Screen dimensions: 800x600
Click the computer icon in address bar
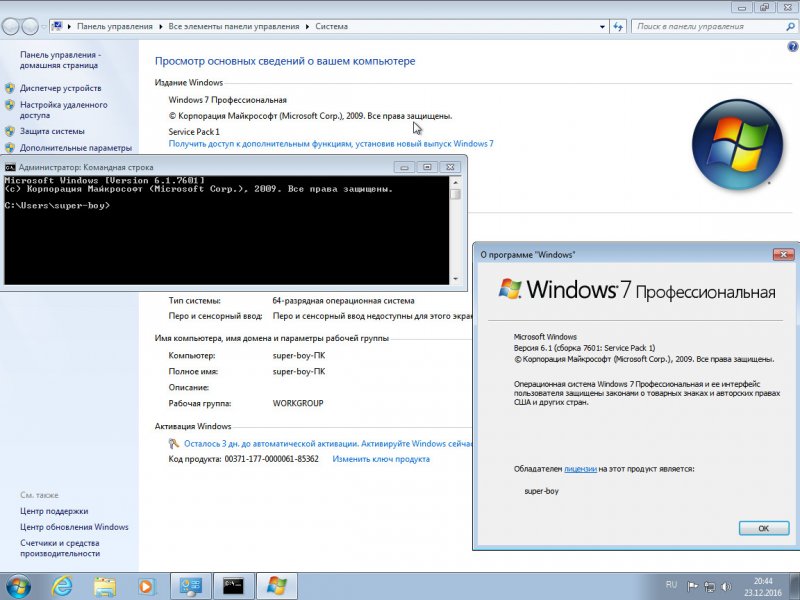[57, 26]
